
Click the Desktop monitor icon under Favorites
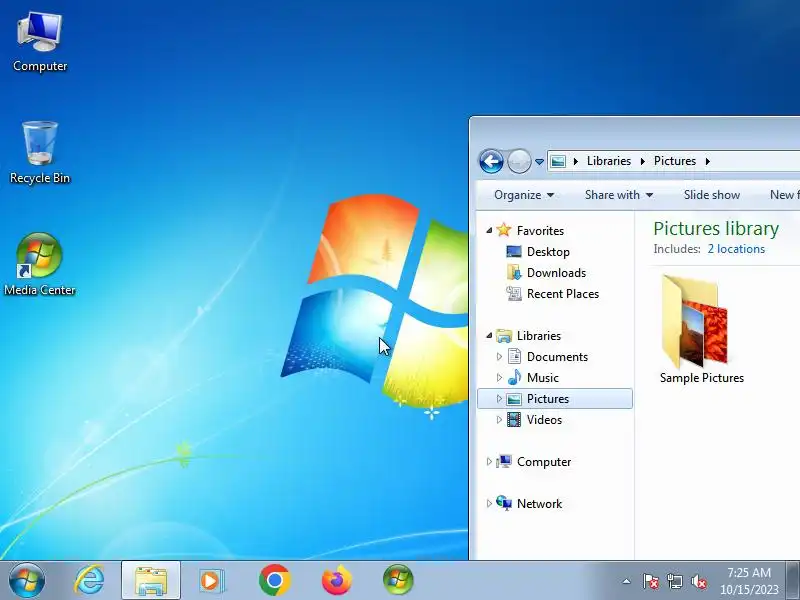coord(514,252)
